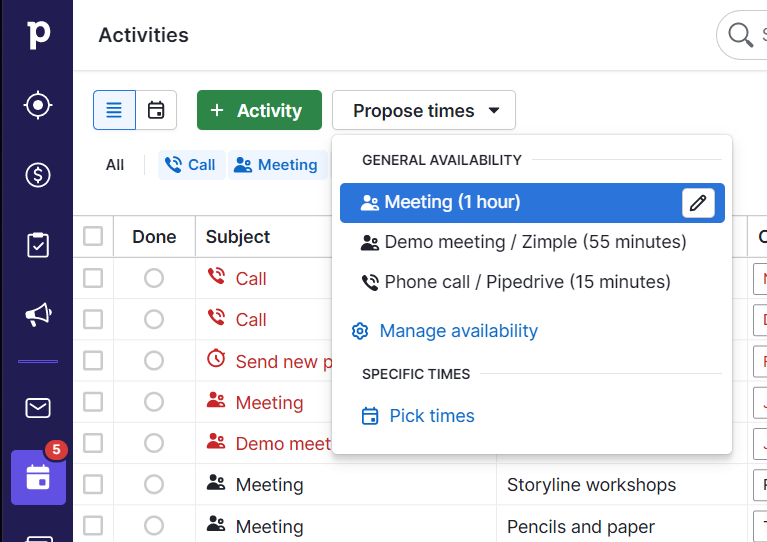Click Pick times under Specific Times
The height and width of the screenshot is (542, 767).
[x=431, y=416]
